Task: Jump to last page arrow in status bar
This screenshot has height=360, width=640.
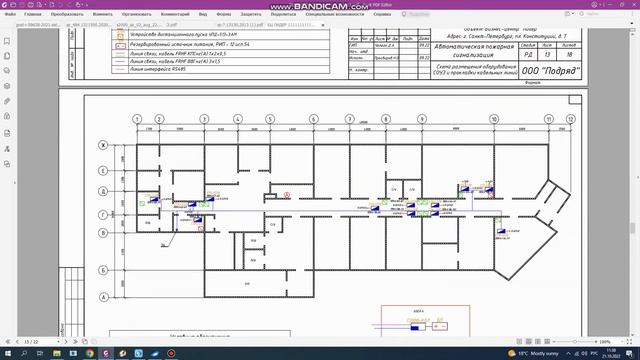Action: [x=75, y=342]
